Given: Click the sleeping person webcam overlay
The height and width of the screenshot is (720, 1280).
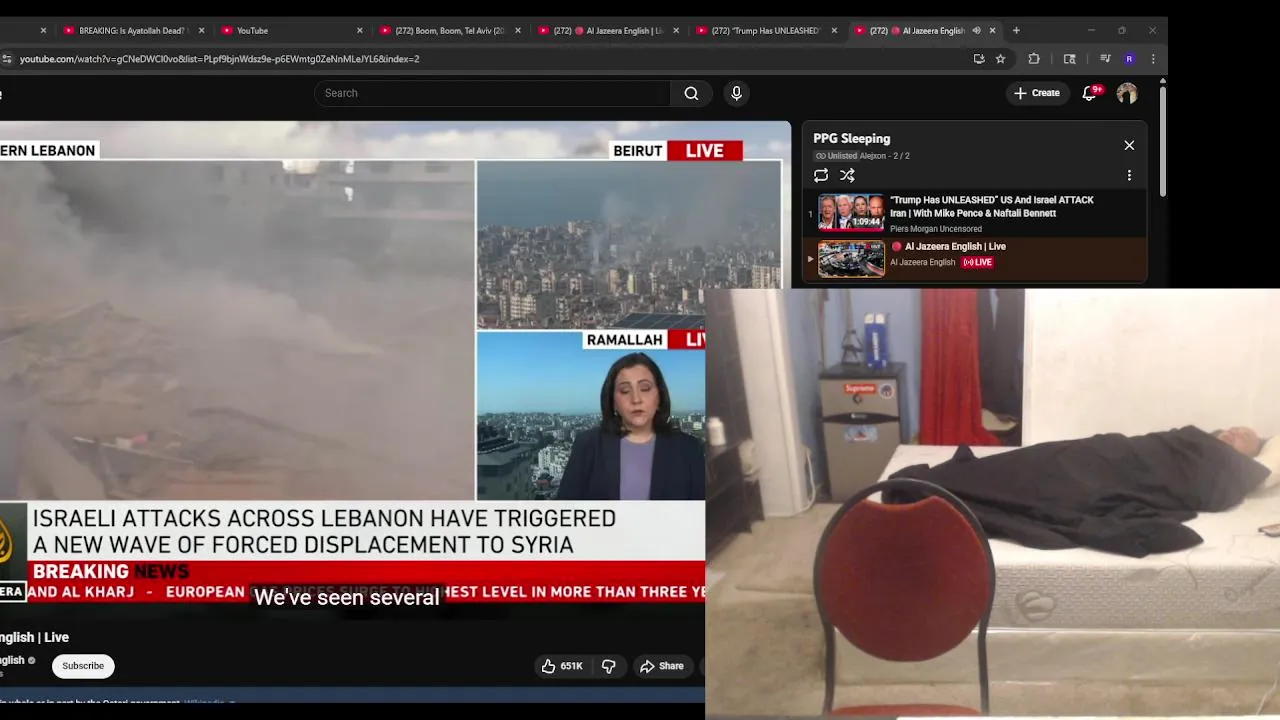Looking at the screenshot, I should (992, 504).
